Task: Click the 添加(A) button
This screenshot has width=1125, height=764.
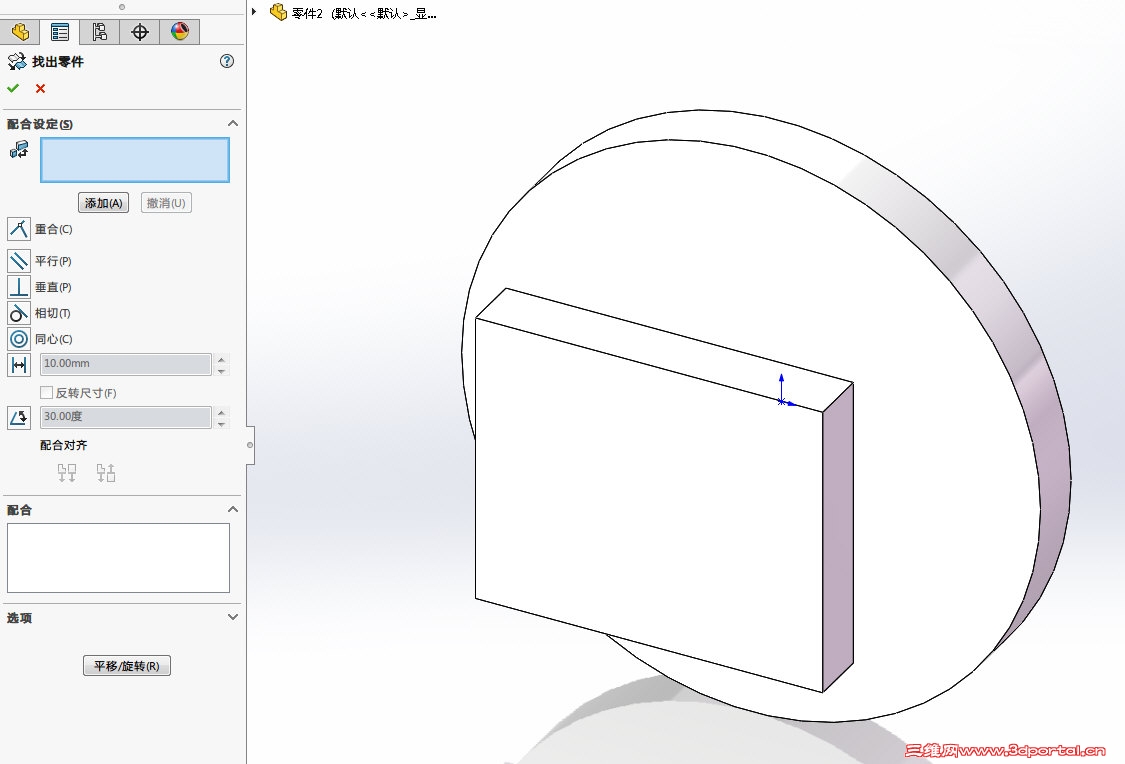Action: coord(103,203)
